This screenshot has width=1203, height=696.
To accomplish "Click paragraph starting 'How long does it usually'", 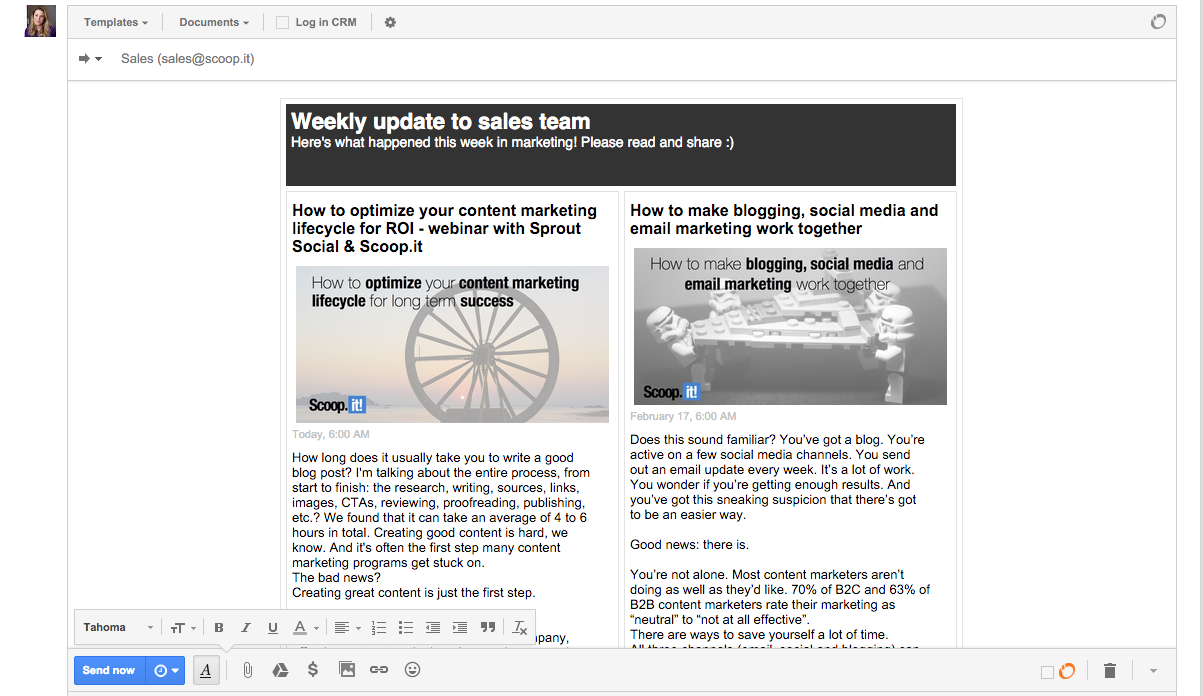I will coord(441,510).
